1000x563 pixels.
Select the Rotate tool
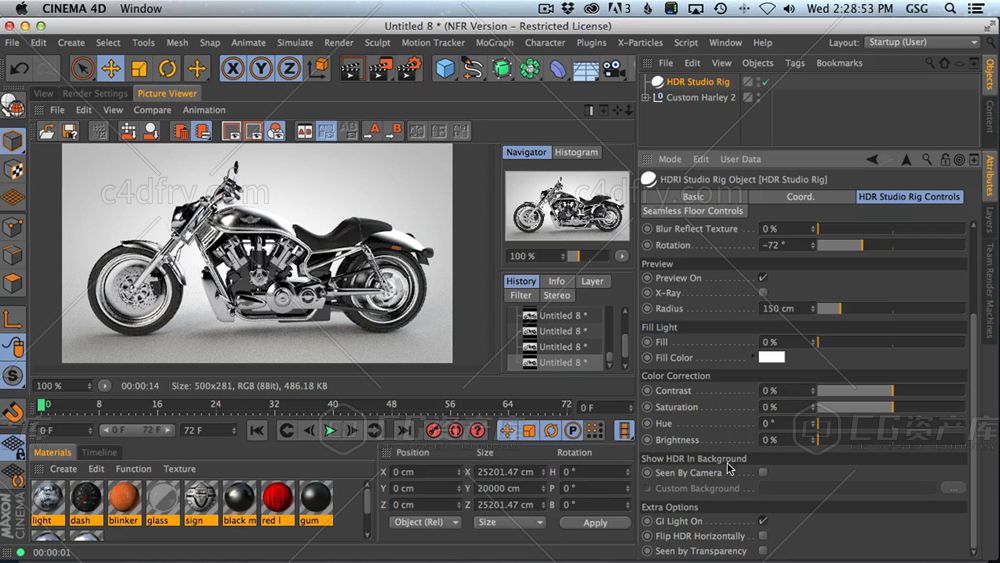(x=168, y=68)
